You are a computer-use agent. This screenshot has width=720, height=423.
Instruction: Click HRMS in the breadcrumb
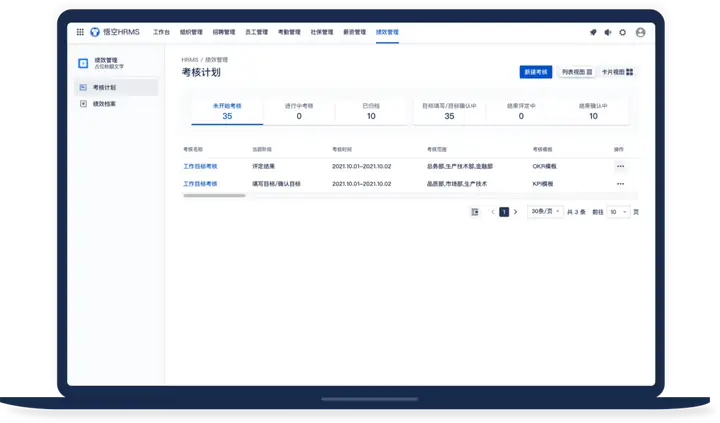190,60
